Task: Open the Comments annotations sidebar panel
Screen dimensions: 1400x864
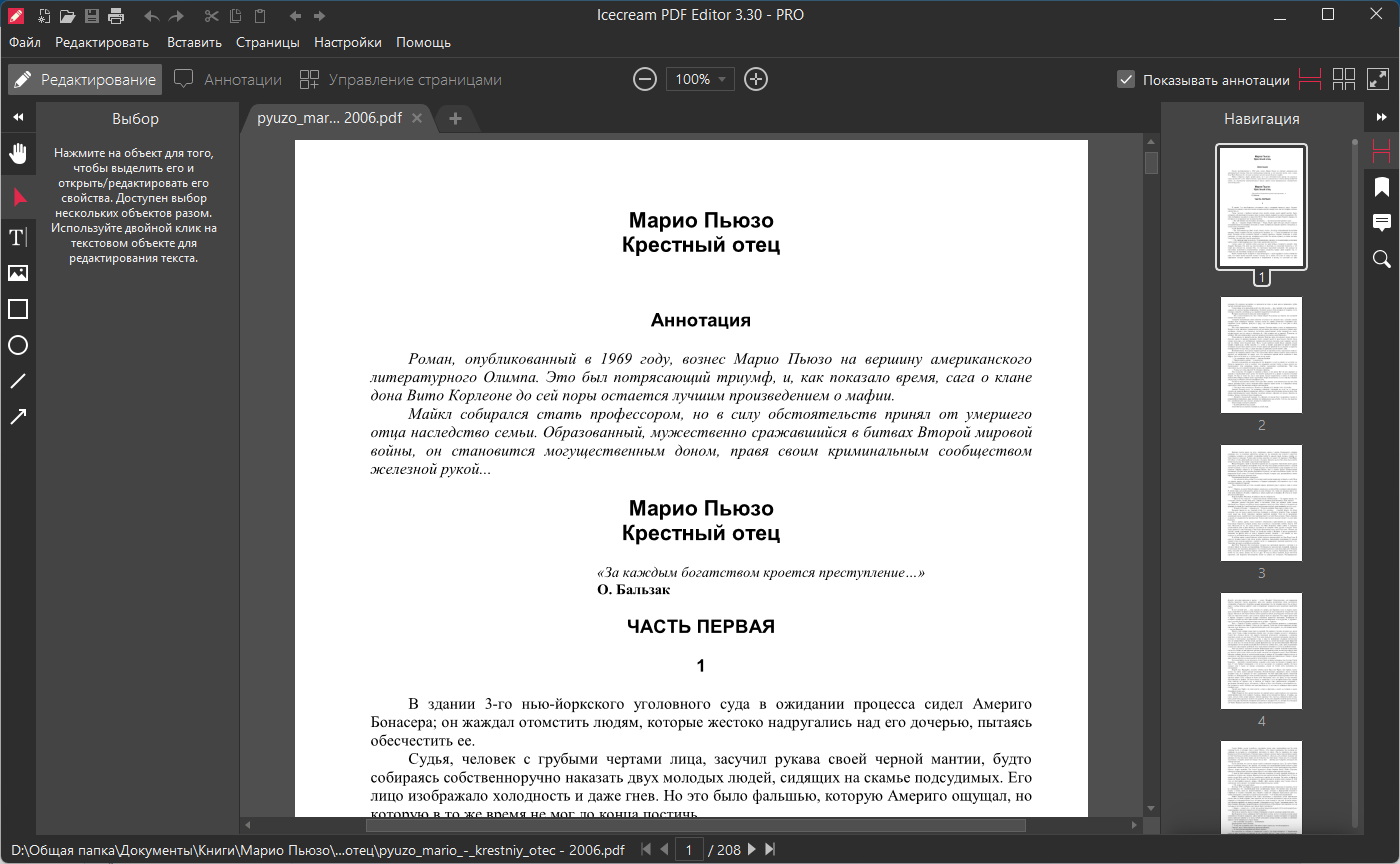Action: click(x=1382, y=223)
